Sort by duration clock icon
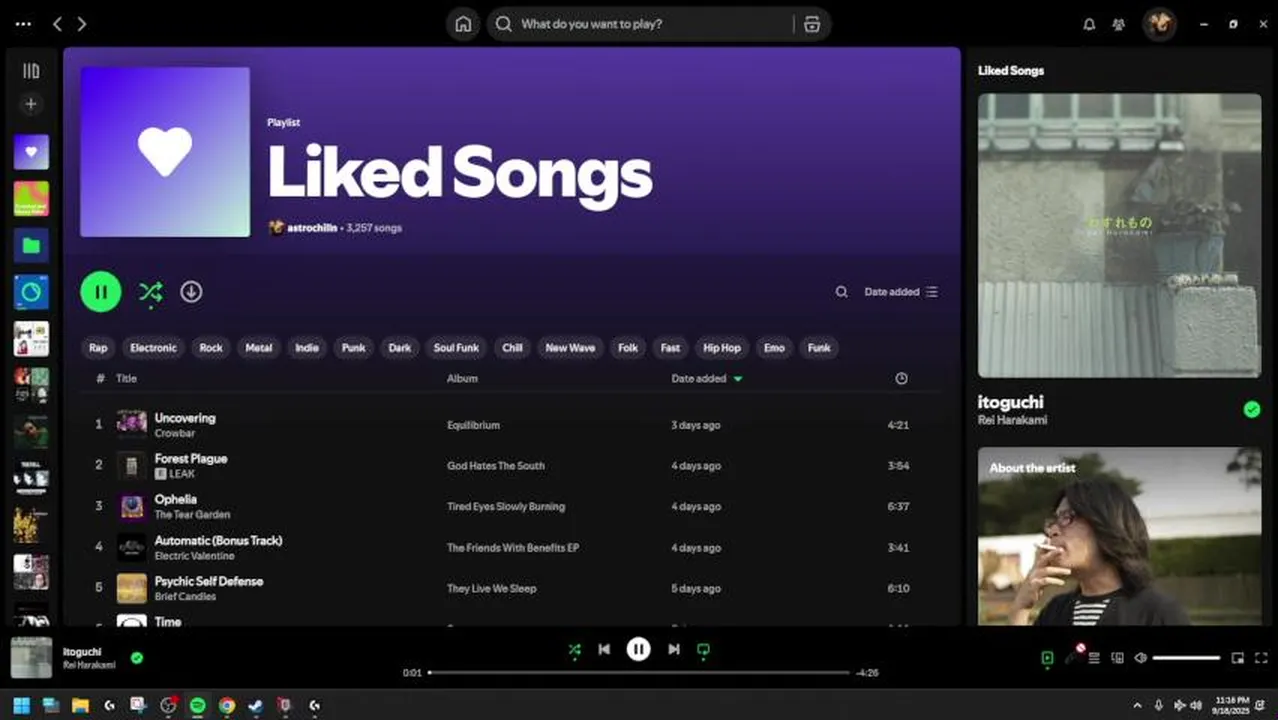This screenshot has height=720, width=1278. click(901, 379)
